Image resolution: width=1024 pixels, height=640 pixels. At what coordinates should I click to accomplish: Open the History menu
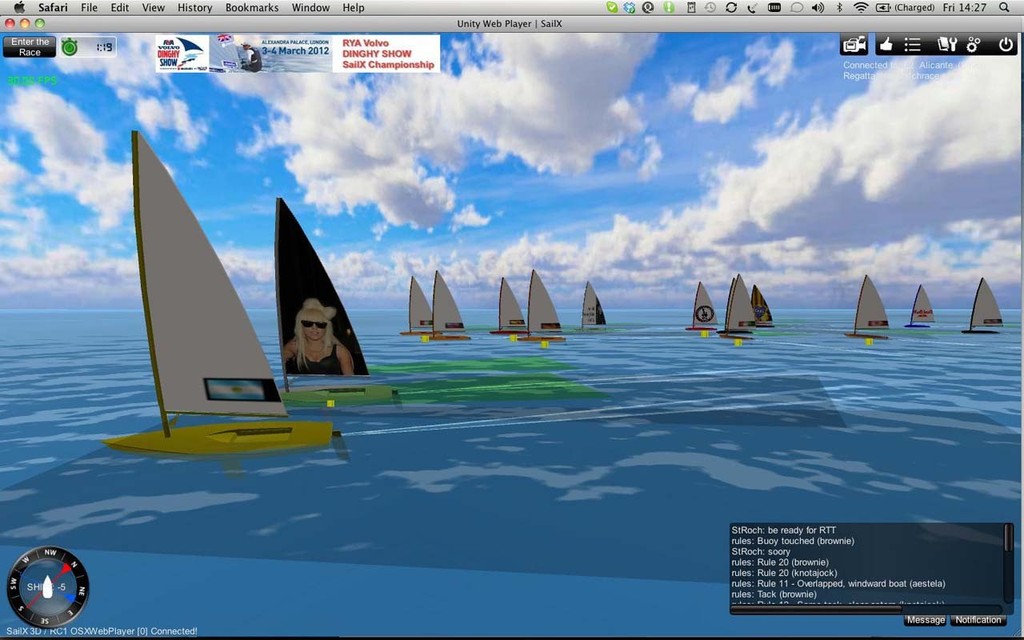pos(195,7)
